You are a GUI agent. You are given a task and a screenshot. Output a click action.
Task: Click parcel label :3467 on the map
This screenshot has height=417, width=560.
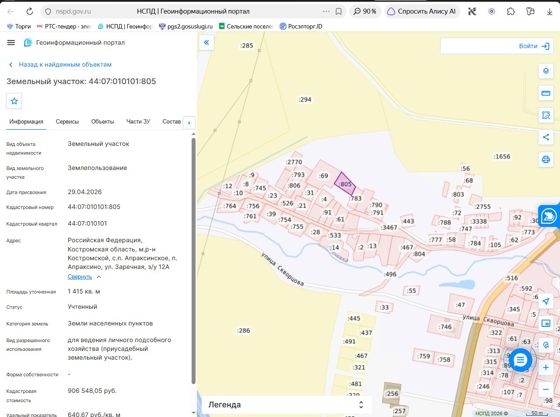[389, 227]
